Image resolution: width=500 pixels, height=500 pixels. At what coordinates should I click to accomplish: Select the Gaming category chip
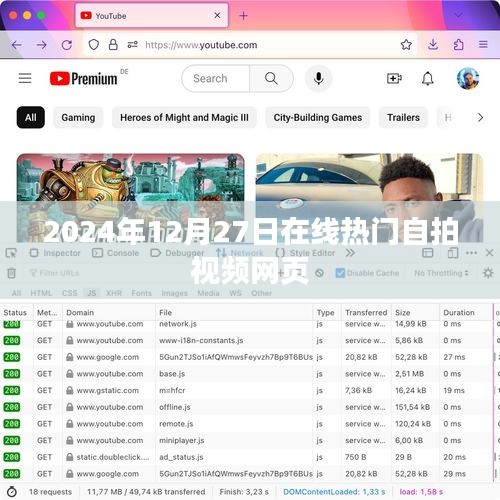click(x=78, y=117)
